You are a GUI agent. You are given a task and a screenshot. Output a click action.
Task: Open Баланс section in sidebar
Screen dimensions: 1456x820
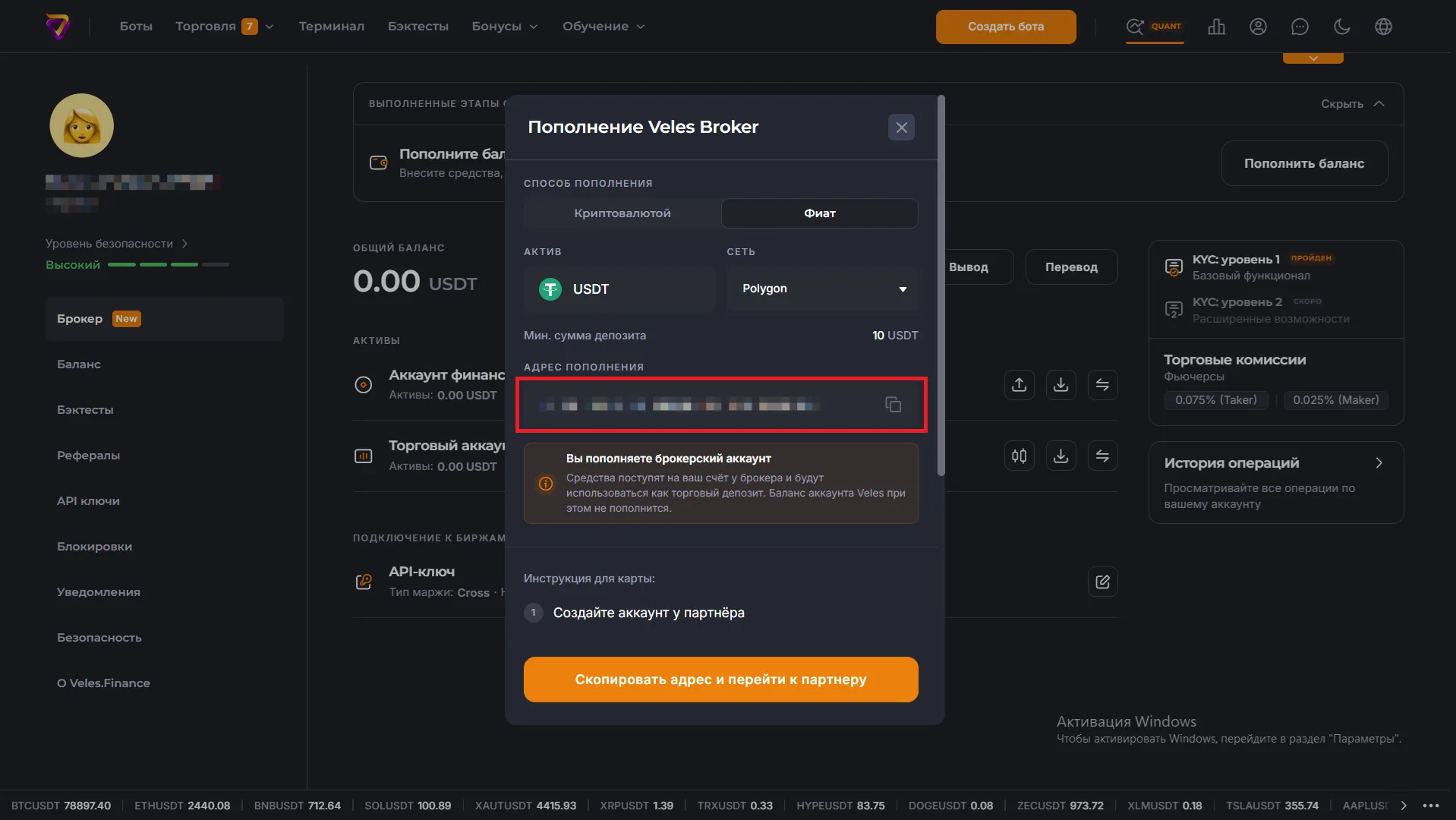click(79, 364)
